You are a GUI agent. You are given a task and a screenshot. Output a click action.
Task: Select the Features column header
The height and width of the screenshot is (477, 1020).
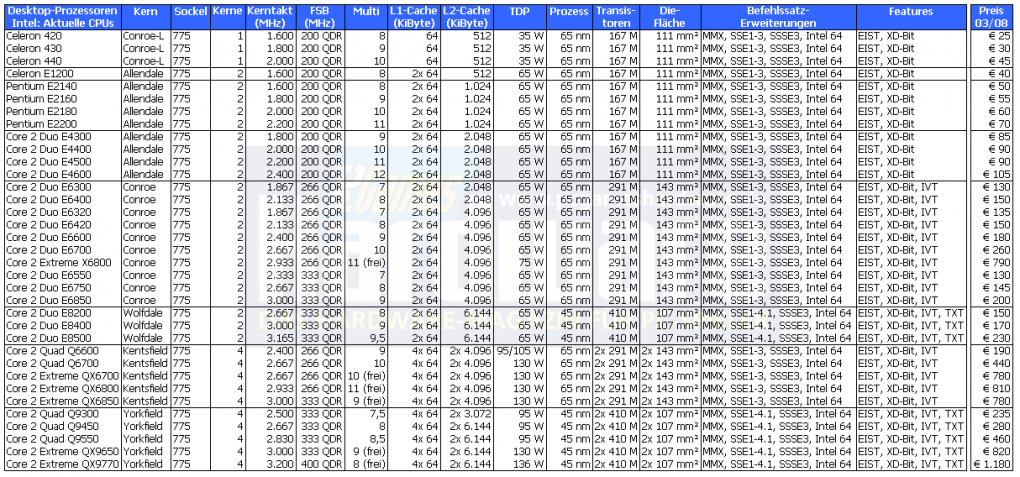click(911, 17)
